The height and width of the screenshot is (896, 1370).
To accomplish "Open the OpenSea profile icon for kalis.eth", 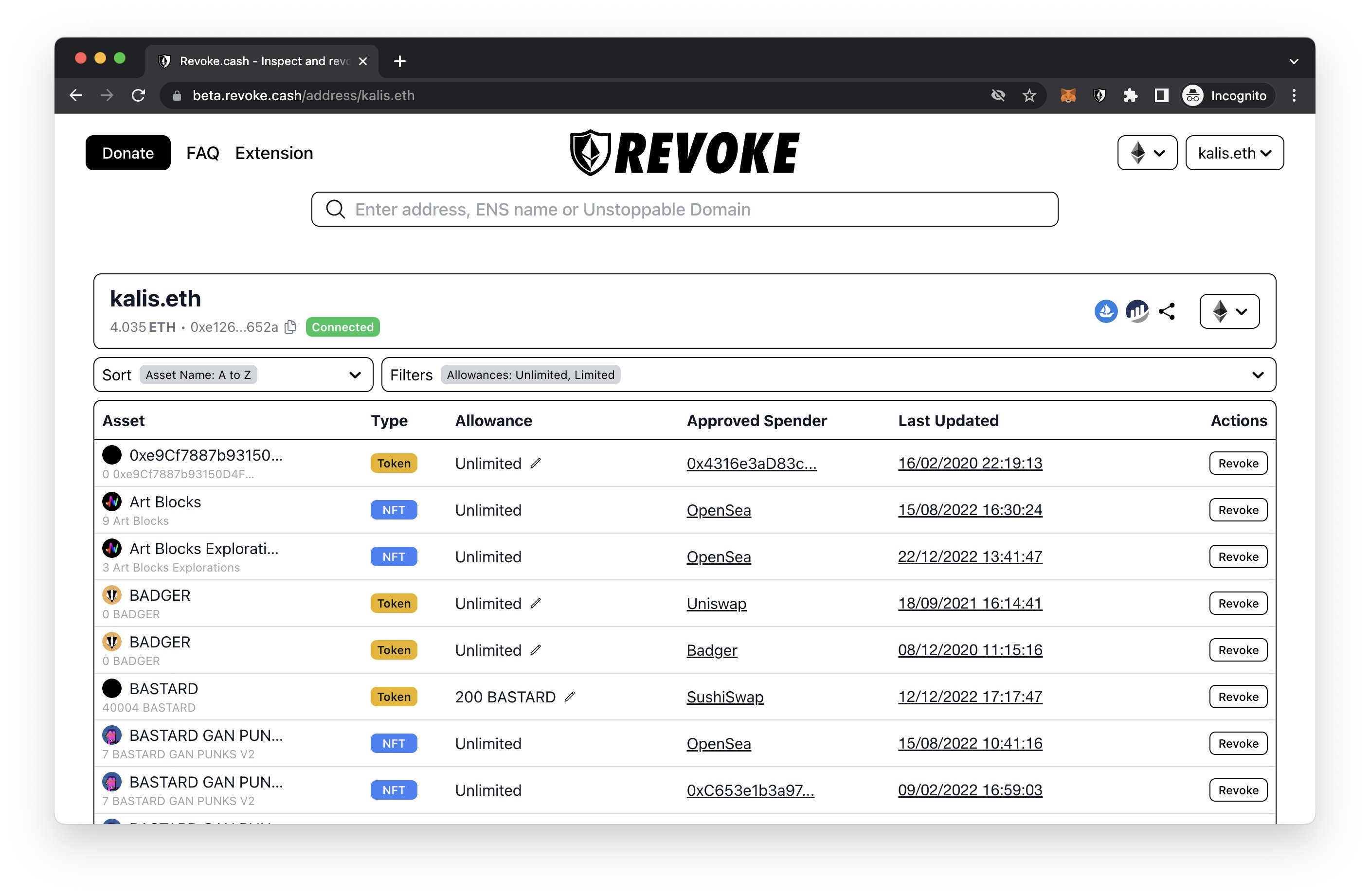I will (1106, 311).
